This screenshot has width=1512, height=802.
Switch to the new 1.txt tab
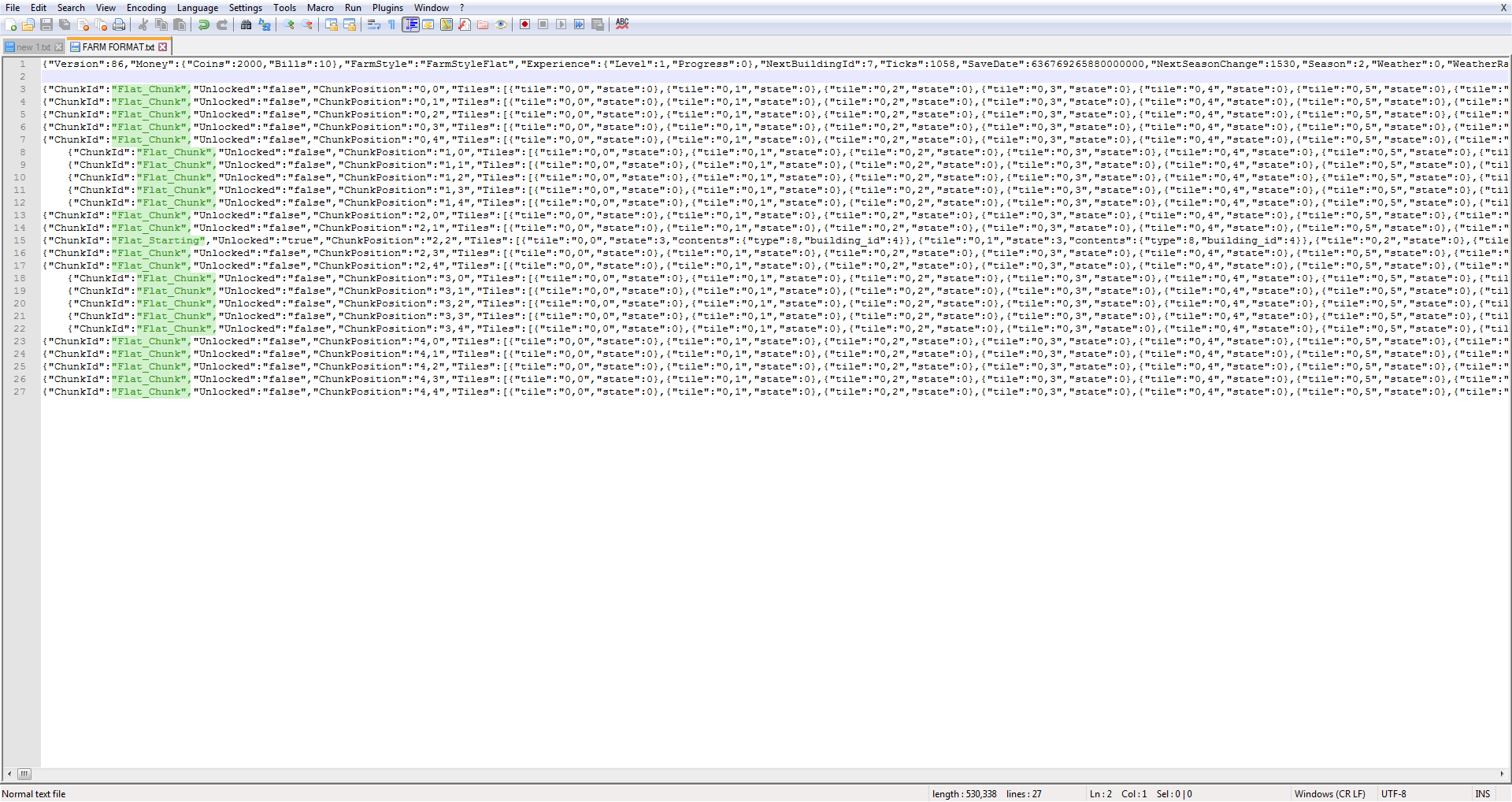tap(34, 47)
